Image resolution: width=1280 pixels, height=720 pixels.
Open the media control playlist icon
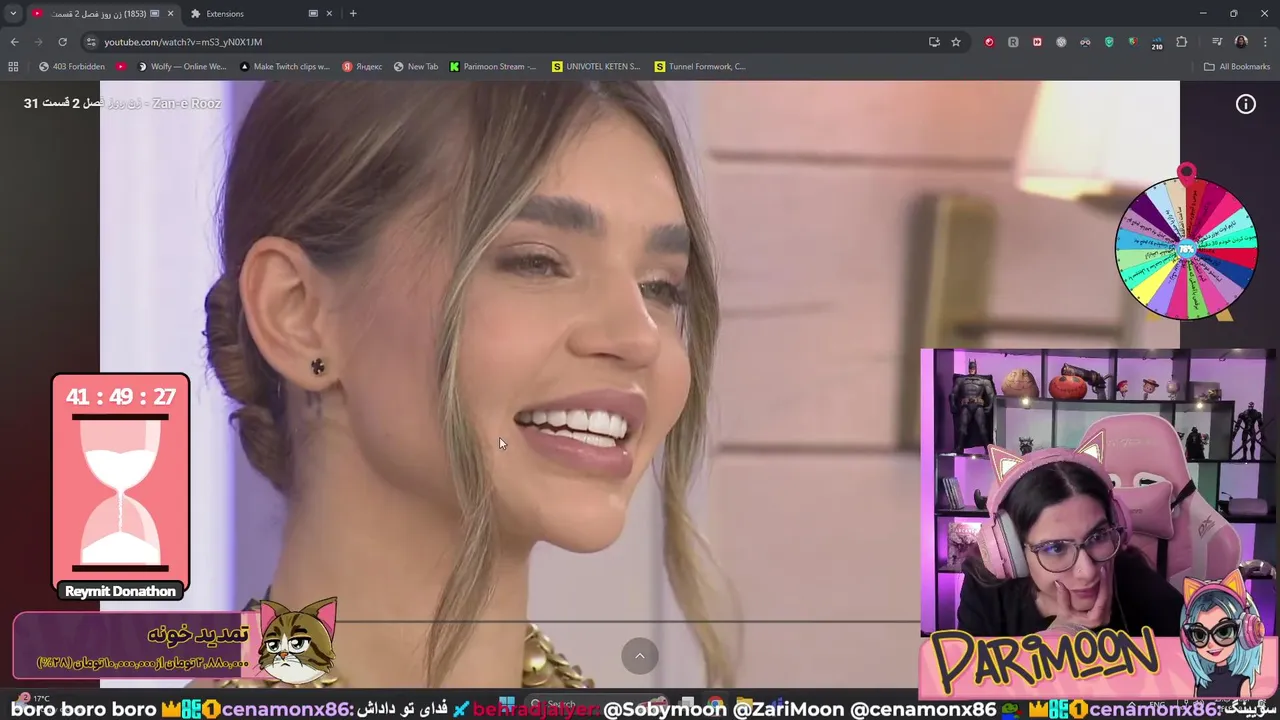1217,42
